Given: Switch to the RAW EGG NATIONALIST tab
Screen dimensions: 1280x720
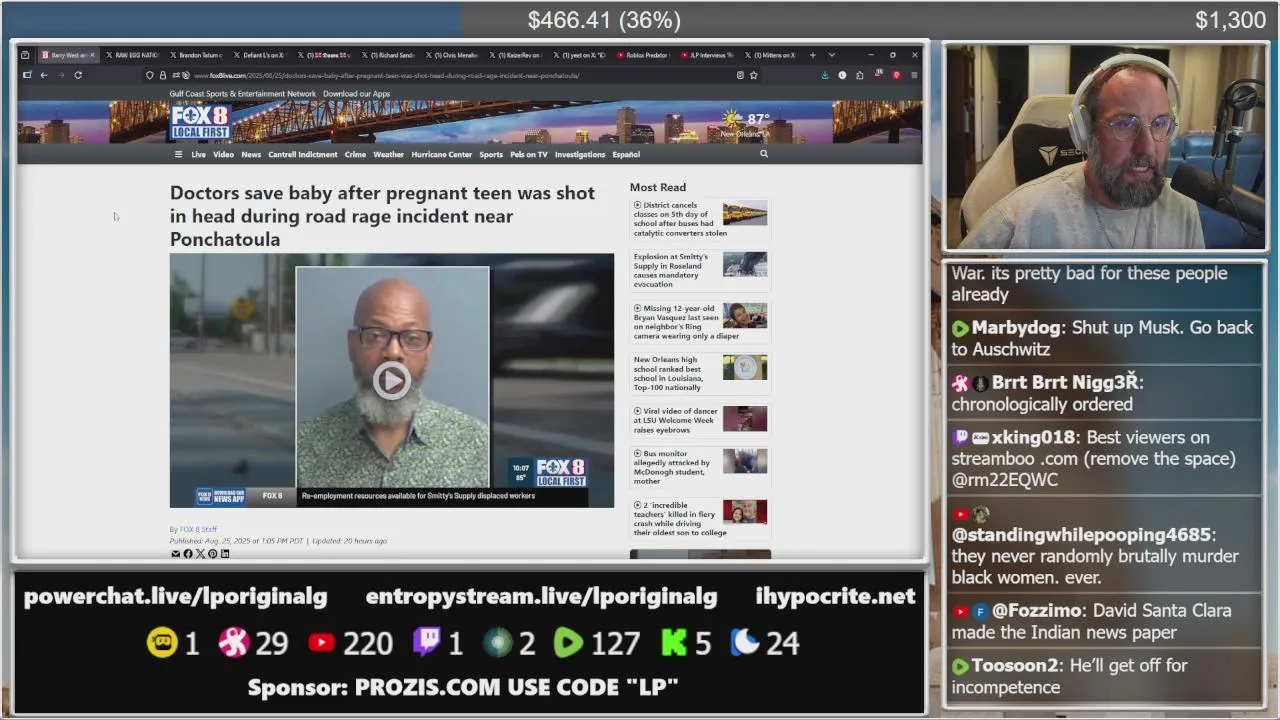Looking at the screenshot, I should [x=131, y=55].
